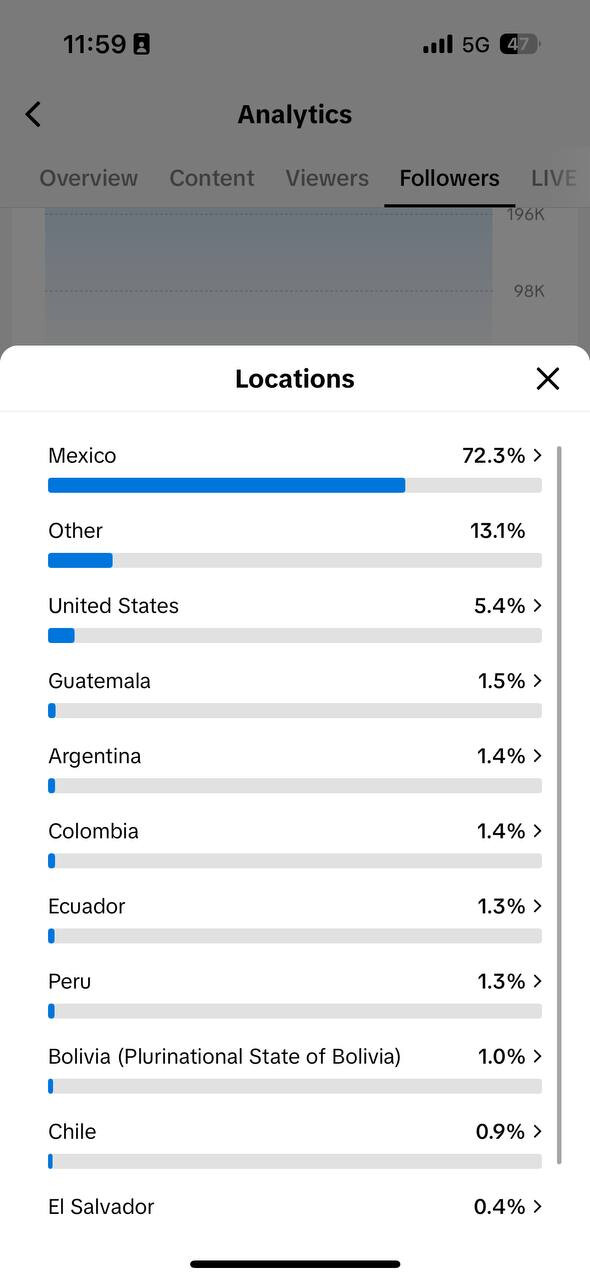Tap the battery icon in status bar
Screen dimensions: 590x1280
click(x=520, y=44)
